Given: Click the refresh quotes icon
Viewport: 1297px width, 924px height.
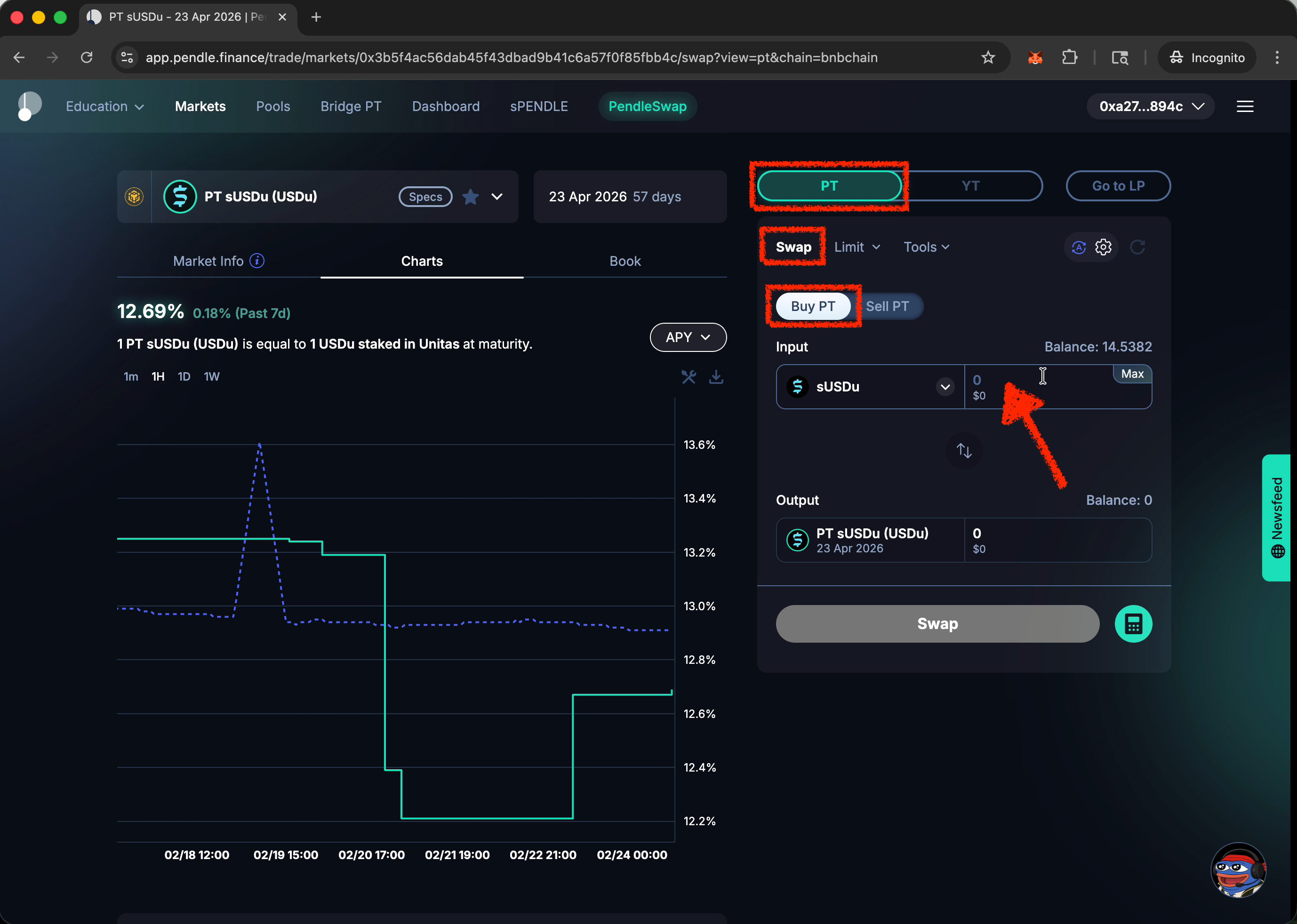Looking at the screenshot, I should tap(1137, 247).
